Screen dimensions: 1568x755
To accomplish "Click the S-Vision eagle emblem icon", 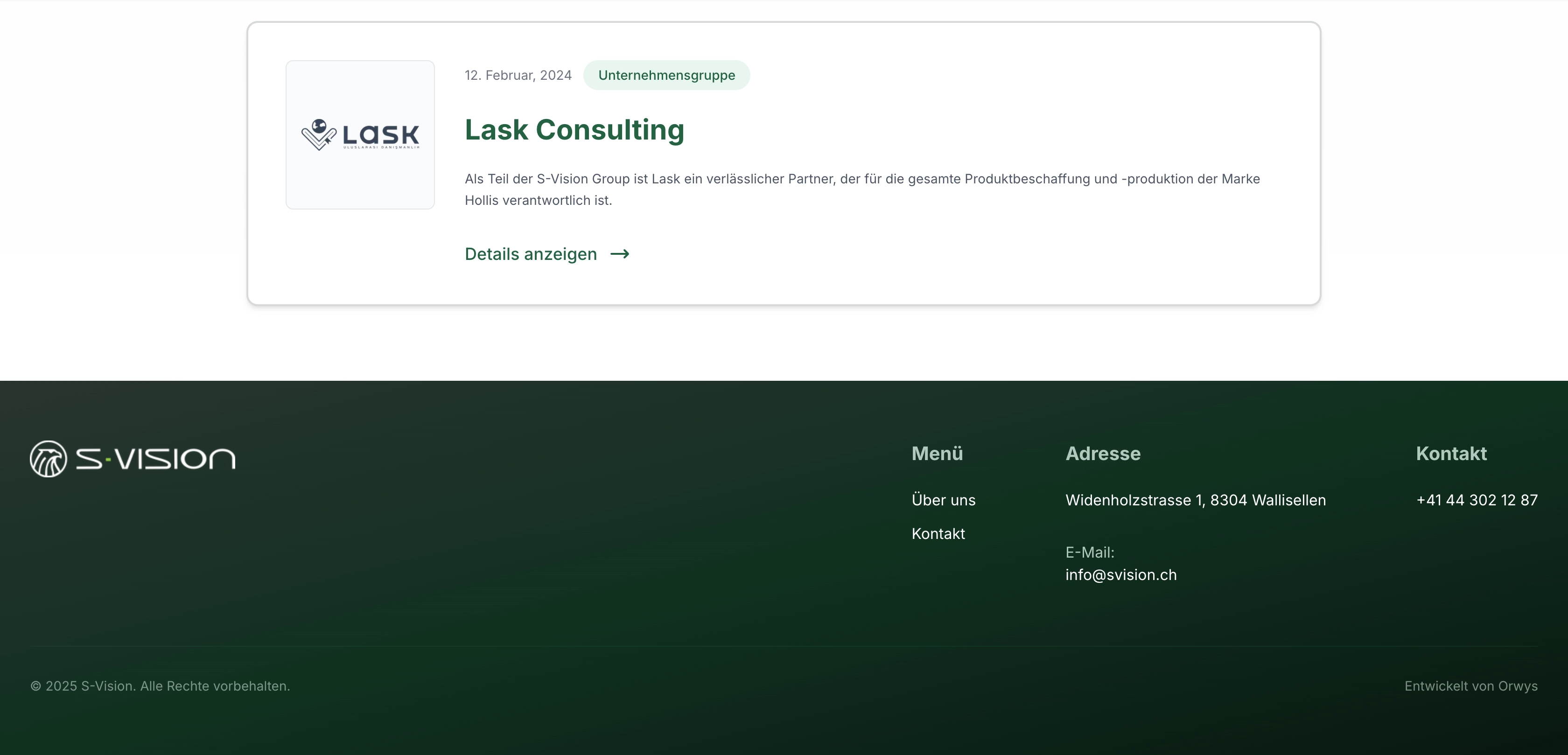I will (48, 459).
